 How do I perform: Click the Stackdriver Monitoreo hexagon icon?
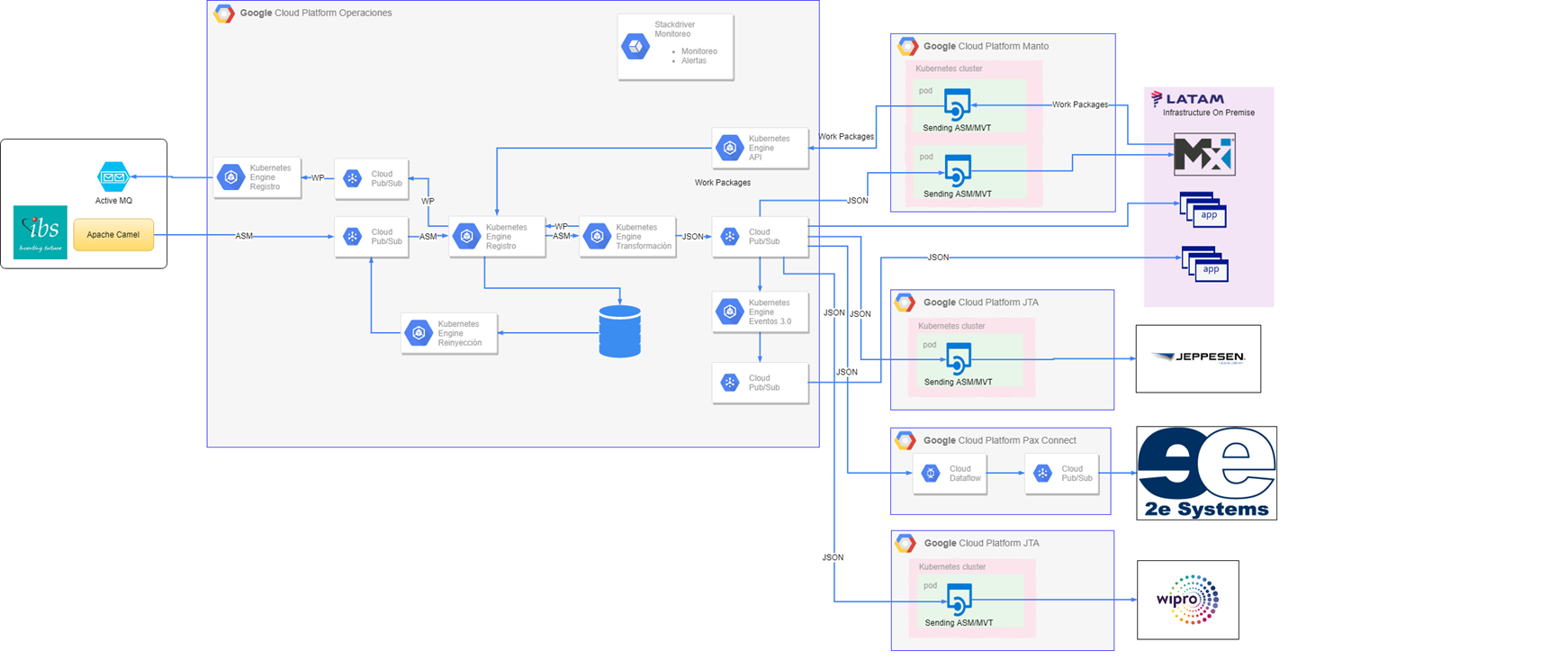click(x=635, y=47)
